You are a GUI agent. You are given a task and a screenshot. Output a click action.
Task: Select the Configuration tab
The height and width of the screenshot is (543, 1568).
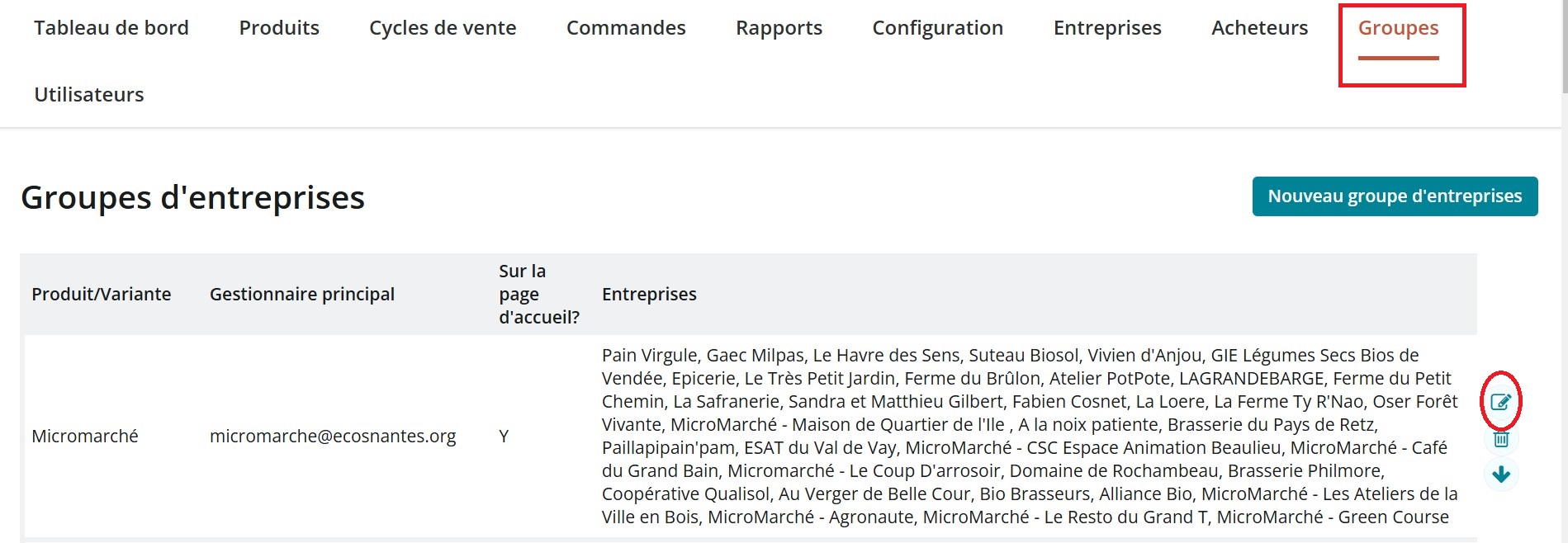[937, 28]
